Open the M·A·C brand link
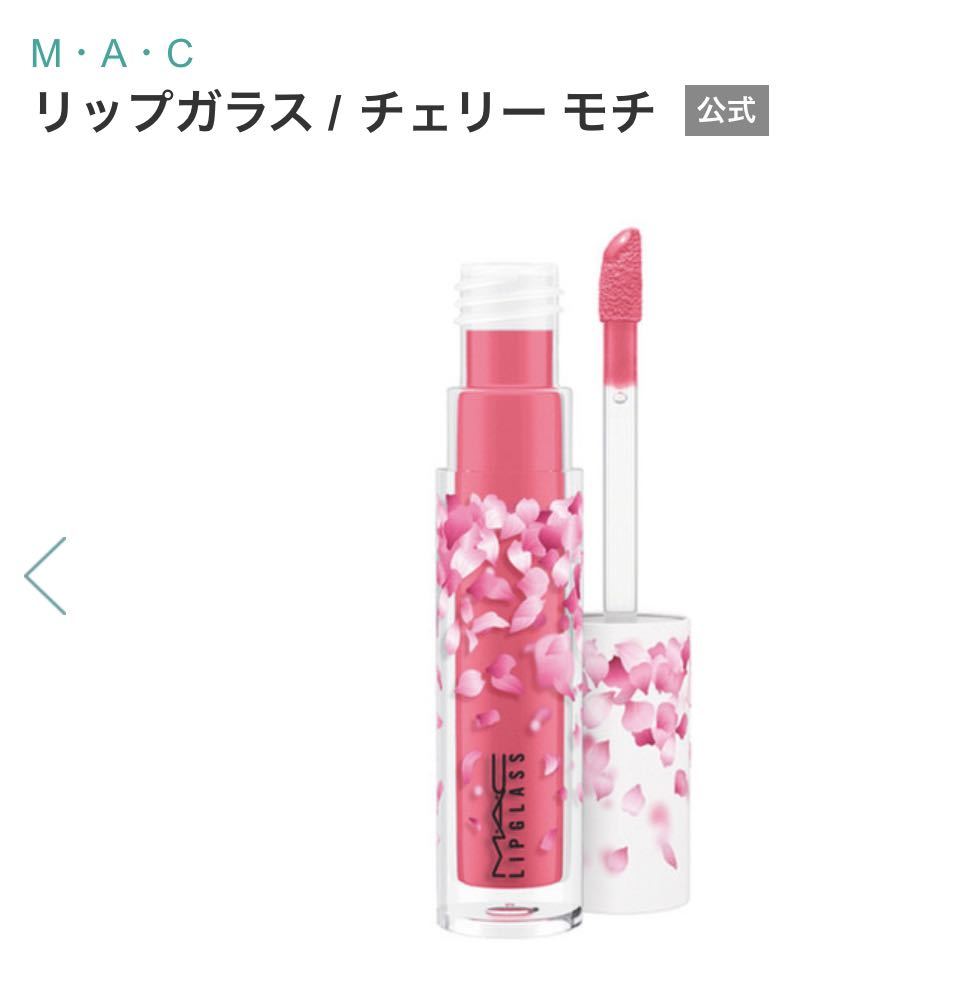965x982 pixels. (113, 53)
